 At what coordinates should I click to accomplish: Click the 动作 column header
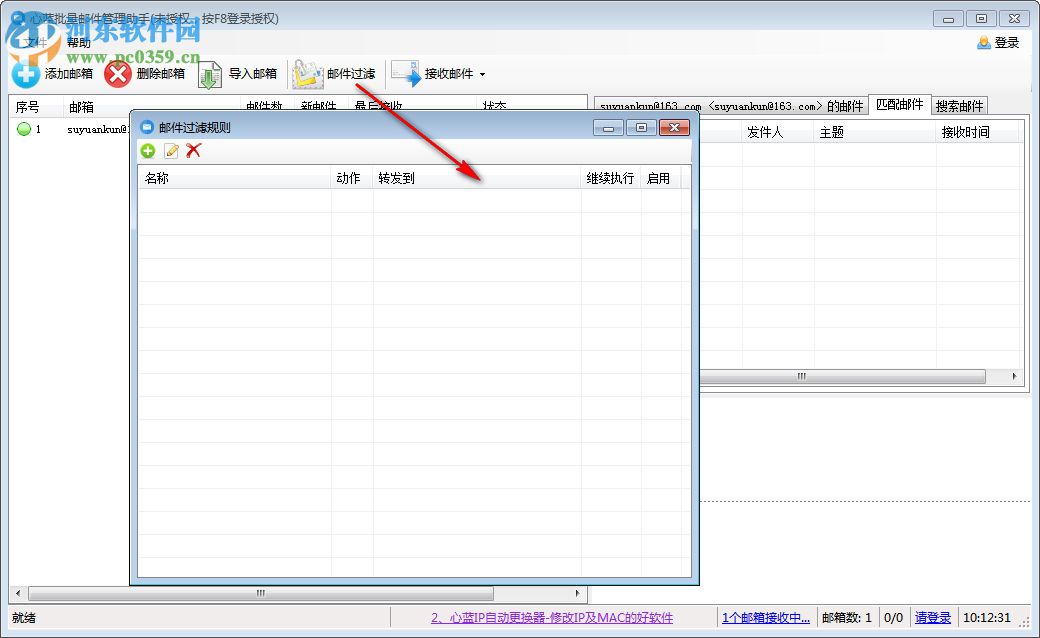coord(352,178)
